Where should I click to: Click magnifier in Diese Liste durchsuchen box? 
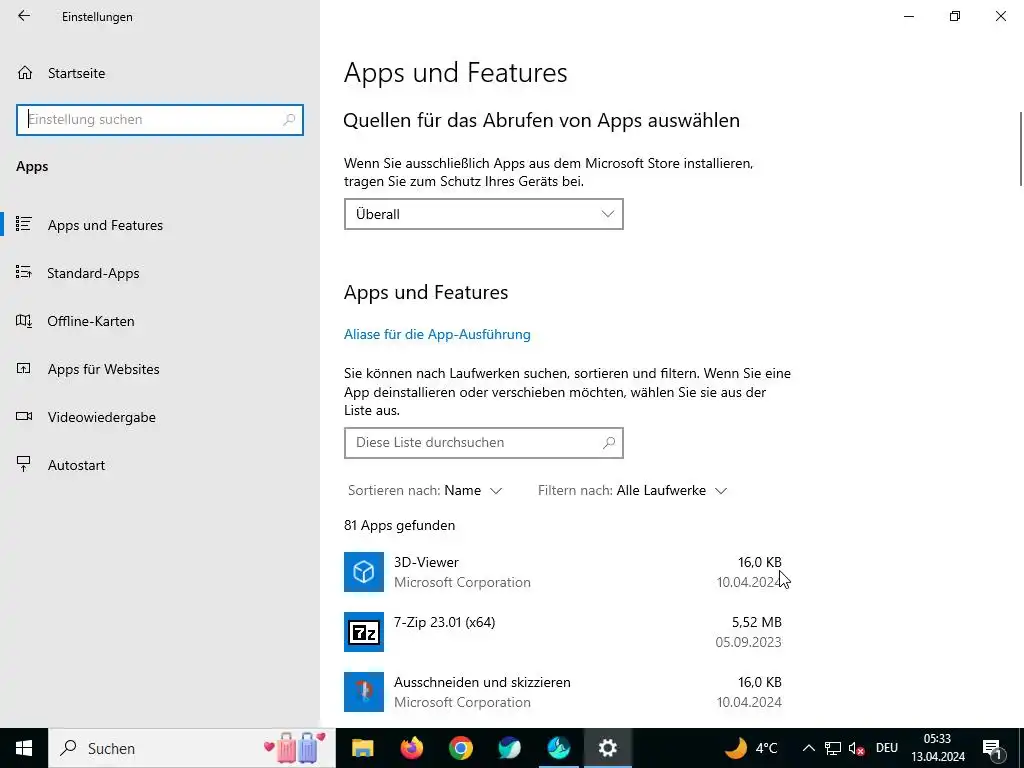(609, 443)
